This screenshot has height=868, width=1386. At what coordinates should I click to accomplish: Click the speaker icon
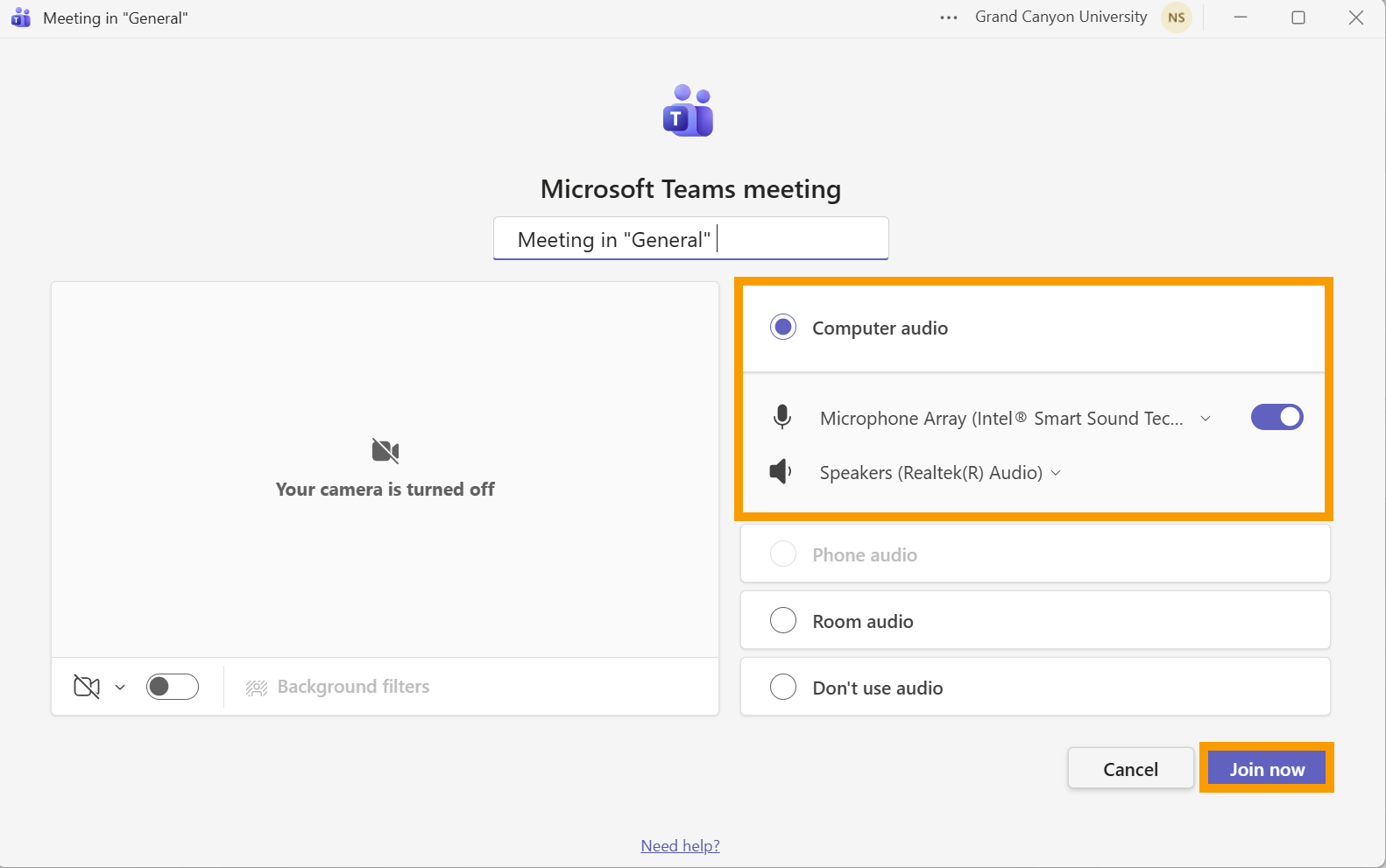click(x=780, y=472)
